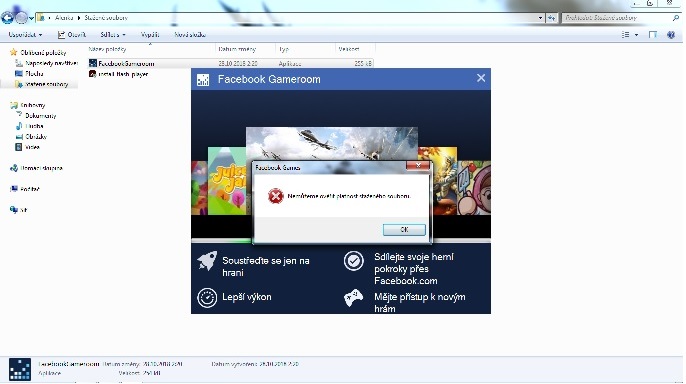Click Stažené soubory in the address path
686x384 pixels.
click(106, 18)
